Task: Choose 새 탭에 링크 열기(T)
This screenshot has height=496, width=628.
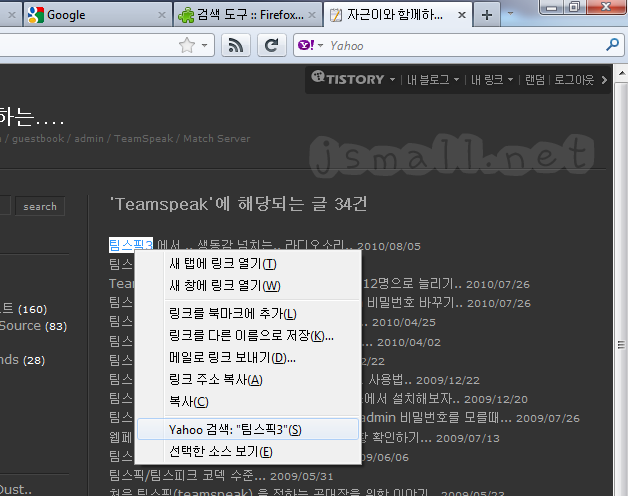Action: (248, 264)
